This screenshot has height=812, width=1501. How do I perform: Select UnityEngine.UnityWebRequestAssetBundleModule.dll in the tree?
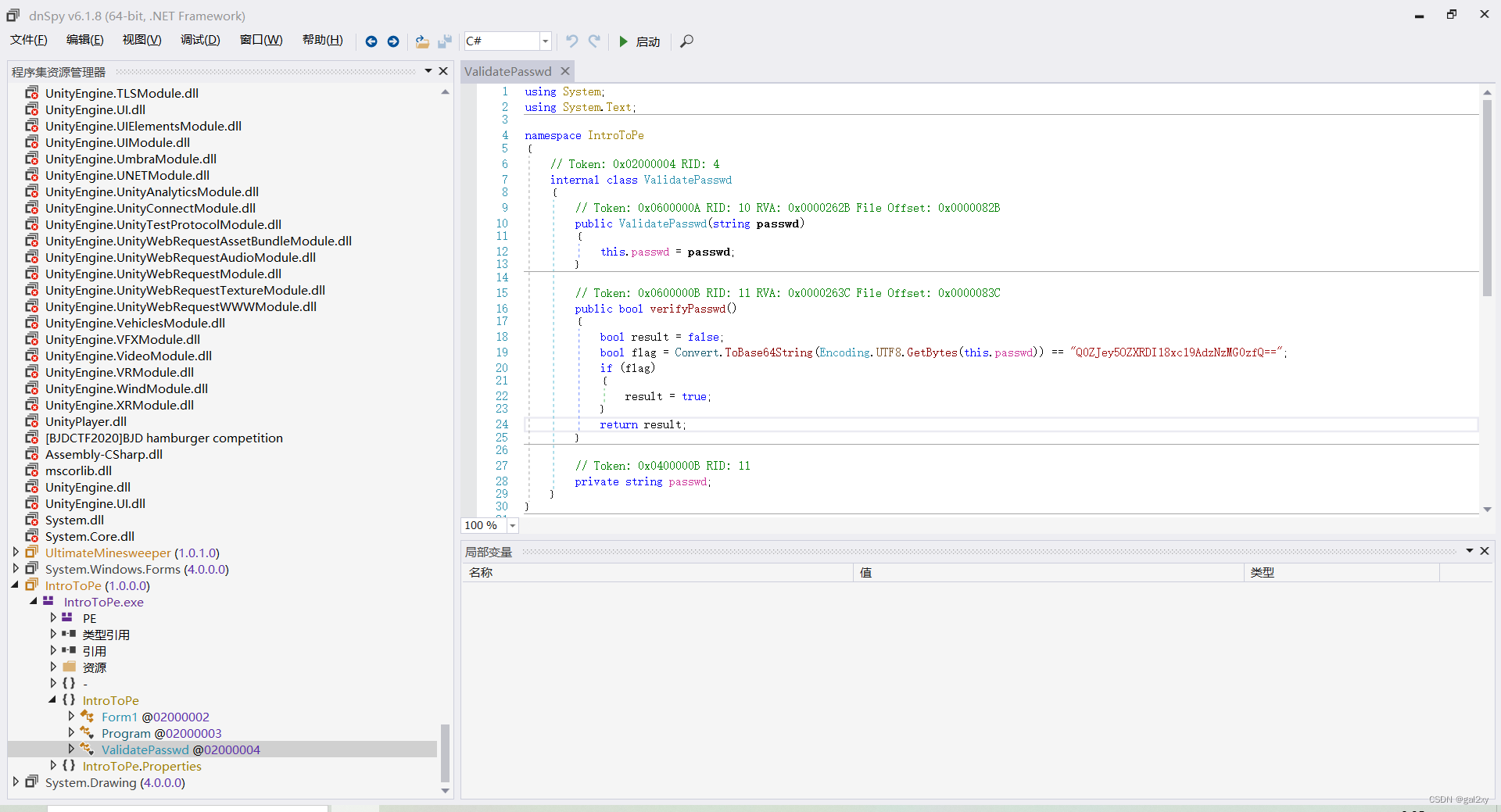[199, 241]
